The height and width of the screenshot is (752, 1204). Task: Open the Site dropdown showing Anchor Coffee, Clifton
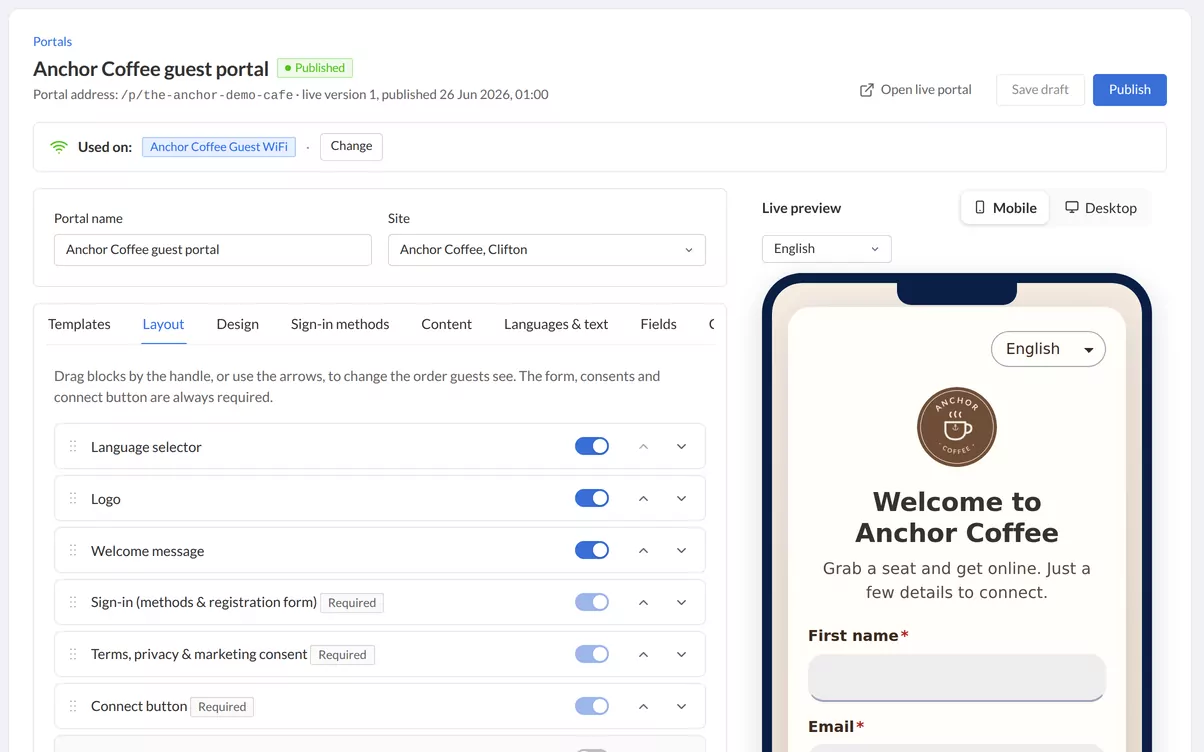click(547, 250)
